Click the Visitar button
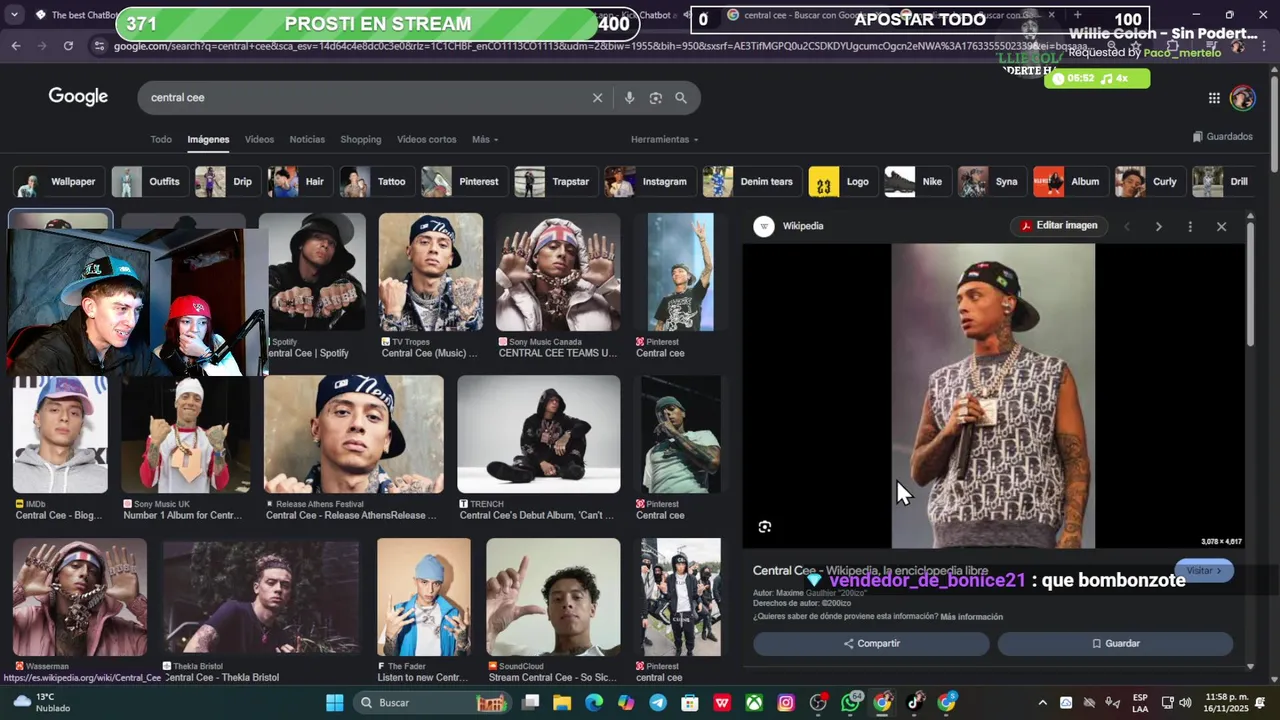The image size is (1280, 720). 1204,571
